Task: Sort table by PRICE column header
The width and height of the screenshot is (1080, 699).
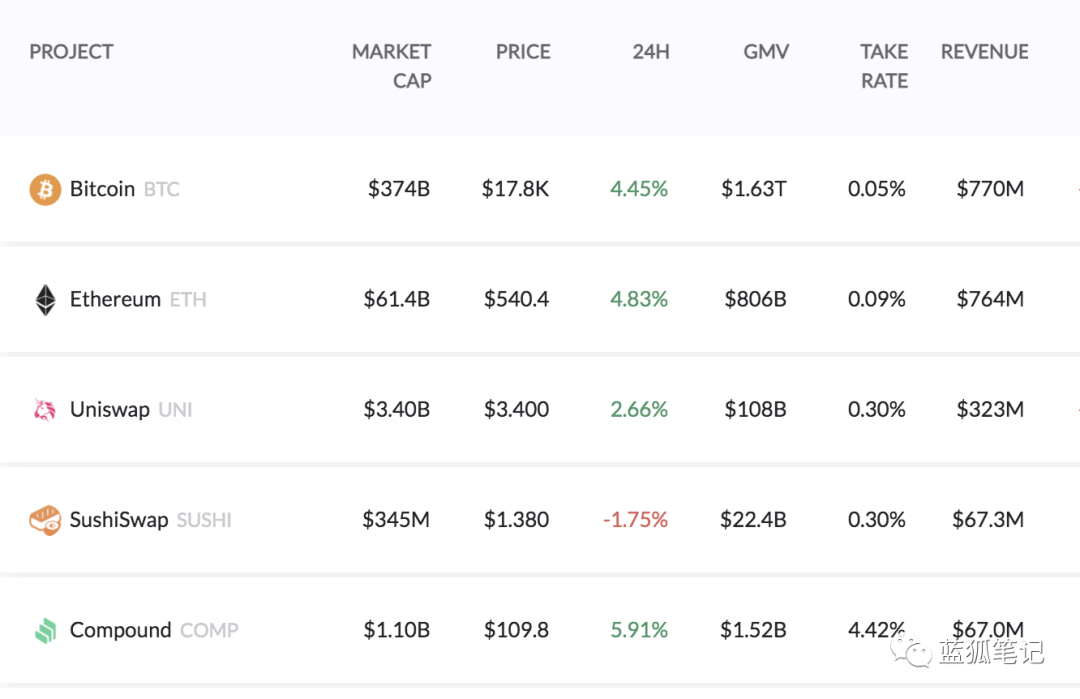Action: (x=523, y=52)
